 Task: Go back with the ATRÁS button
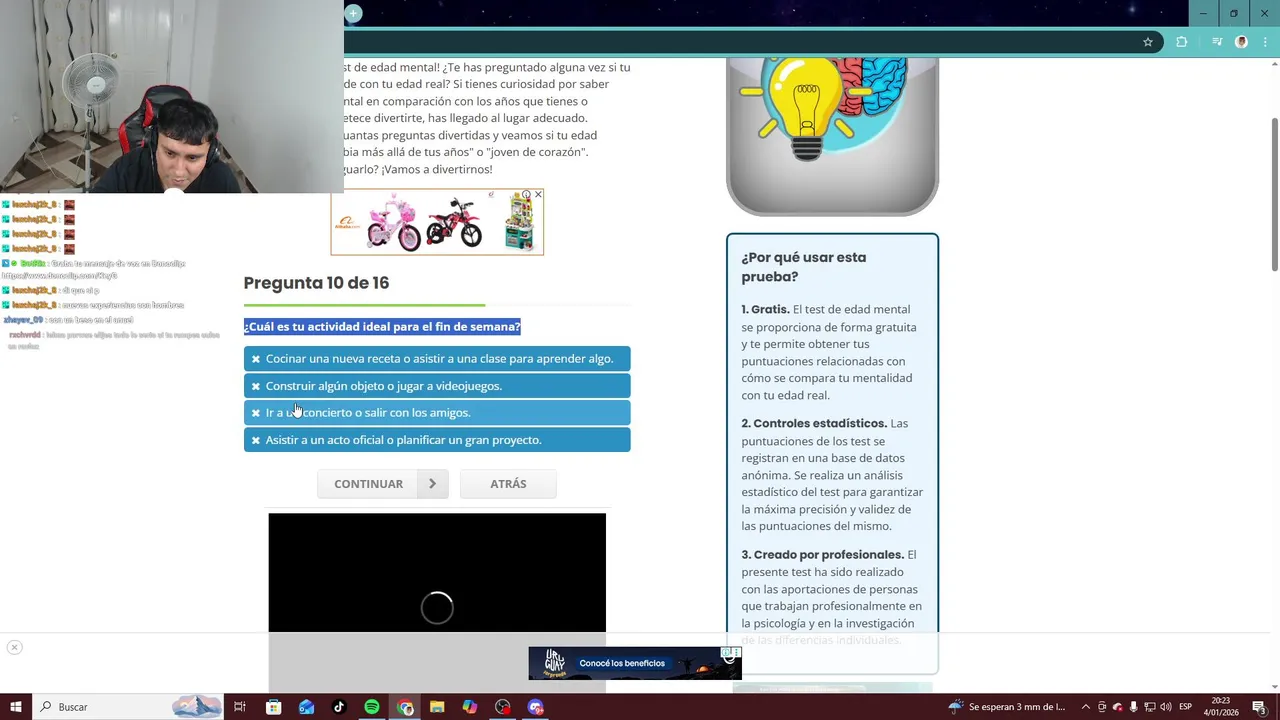tap(508, 484)
